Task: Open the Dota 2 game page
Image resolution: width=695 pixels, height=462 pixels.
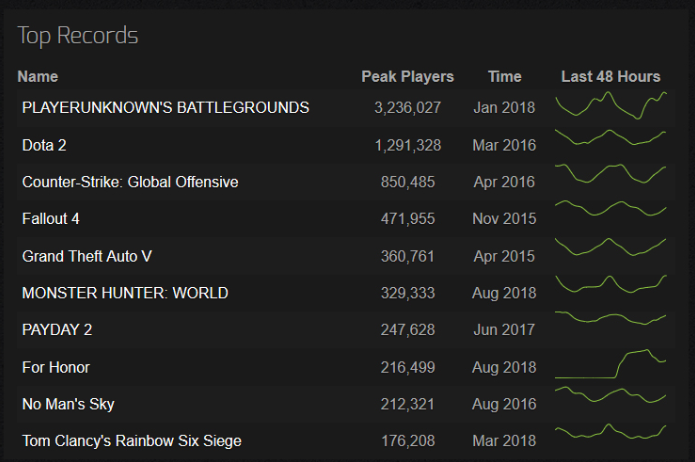Action: point(44,145)
